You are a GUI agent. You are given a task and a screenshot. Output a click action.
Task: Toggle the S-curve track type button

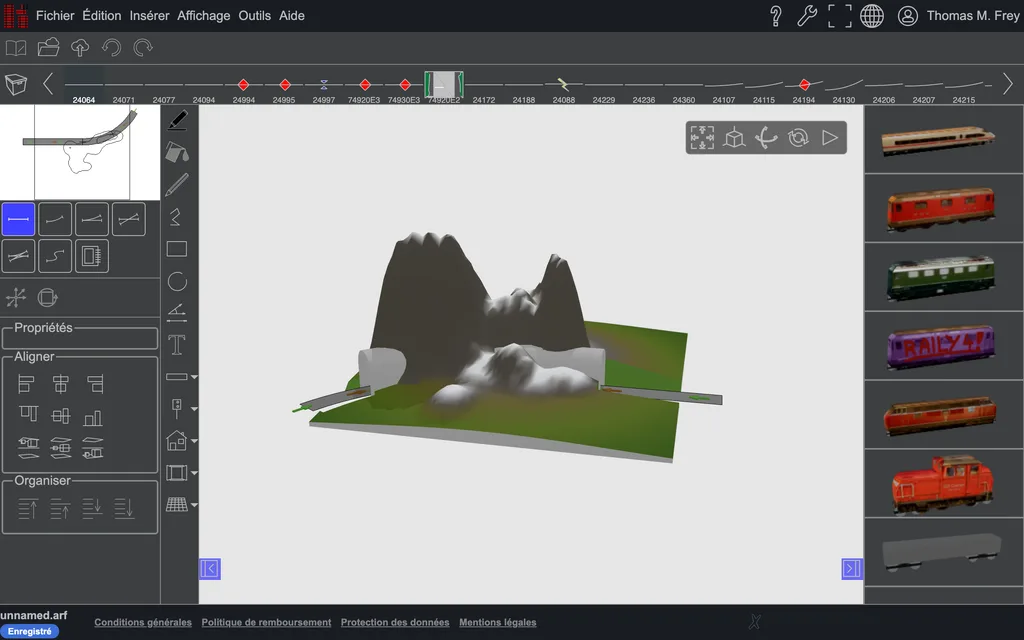coord(55,256)
